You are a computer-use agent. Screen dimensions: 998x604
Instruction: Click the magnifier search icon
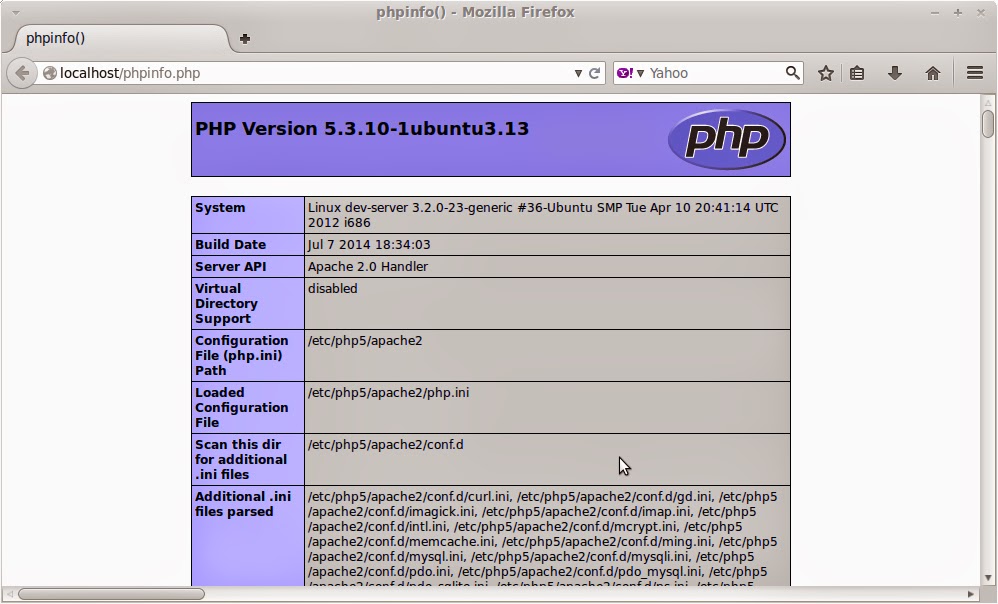click(x=792, y=73)
